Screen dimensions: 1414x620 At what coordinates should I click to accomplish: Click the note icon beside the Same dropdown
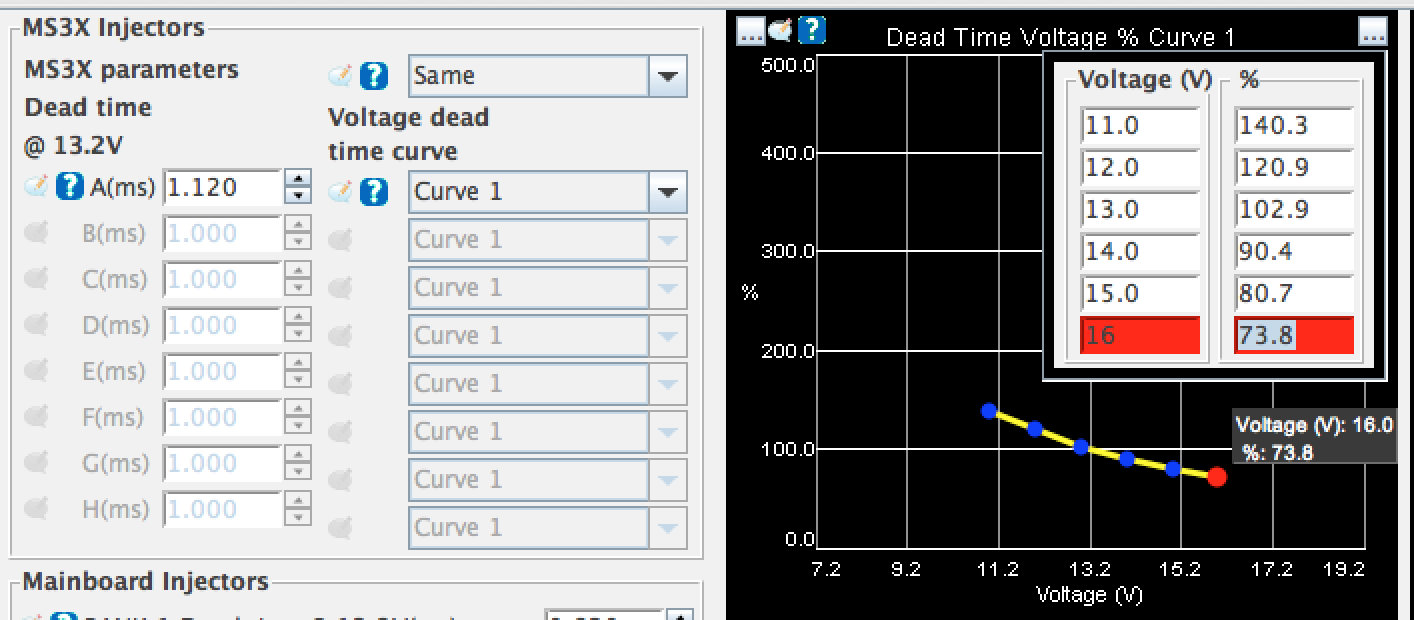(341, 76)
